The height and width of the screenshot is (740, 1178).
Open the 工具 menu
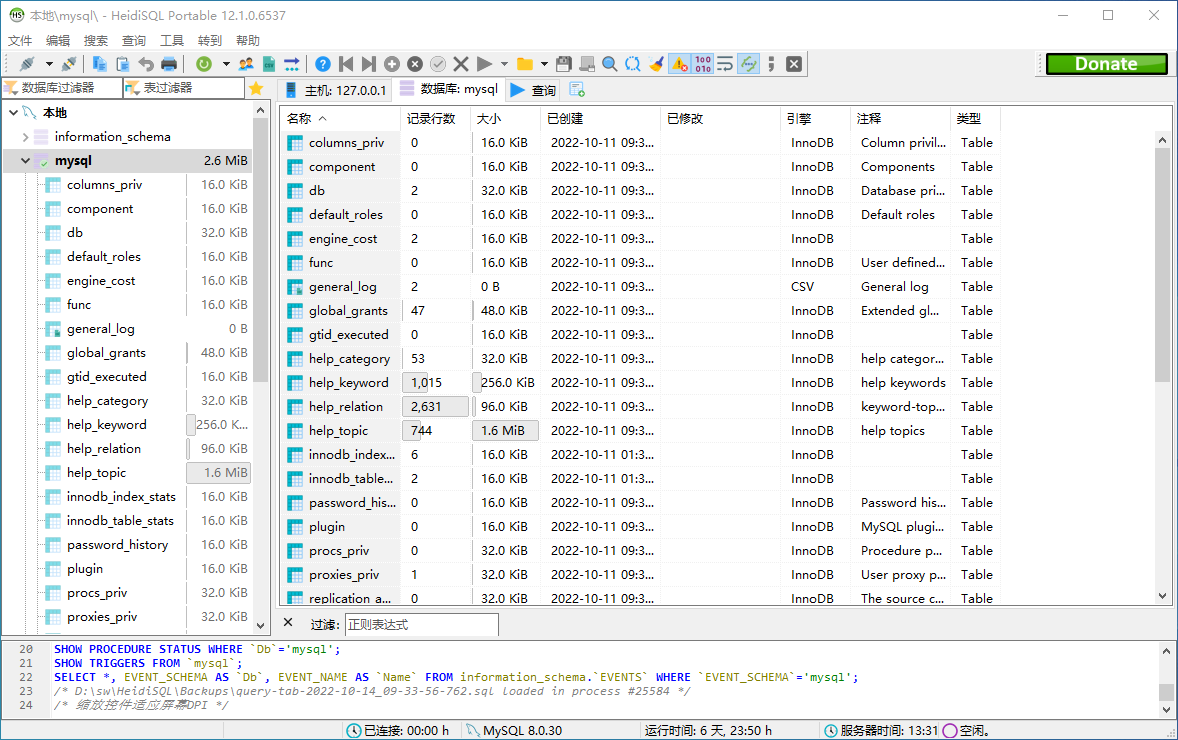tap(172, 41)
